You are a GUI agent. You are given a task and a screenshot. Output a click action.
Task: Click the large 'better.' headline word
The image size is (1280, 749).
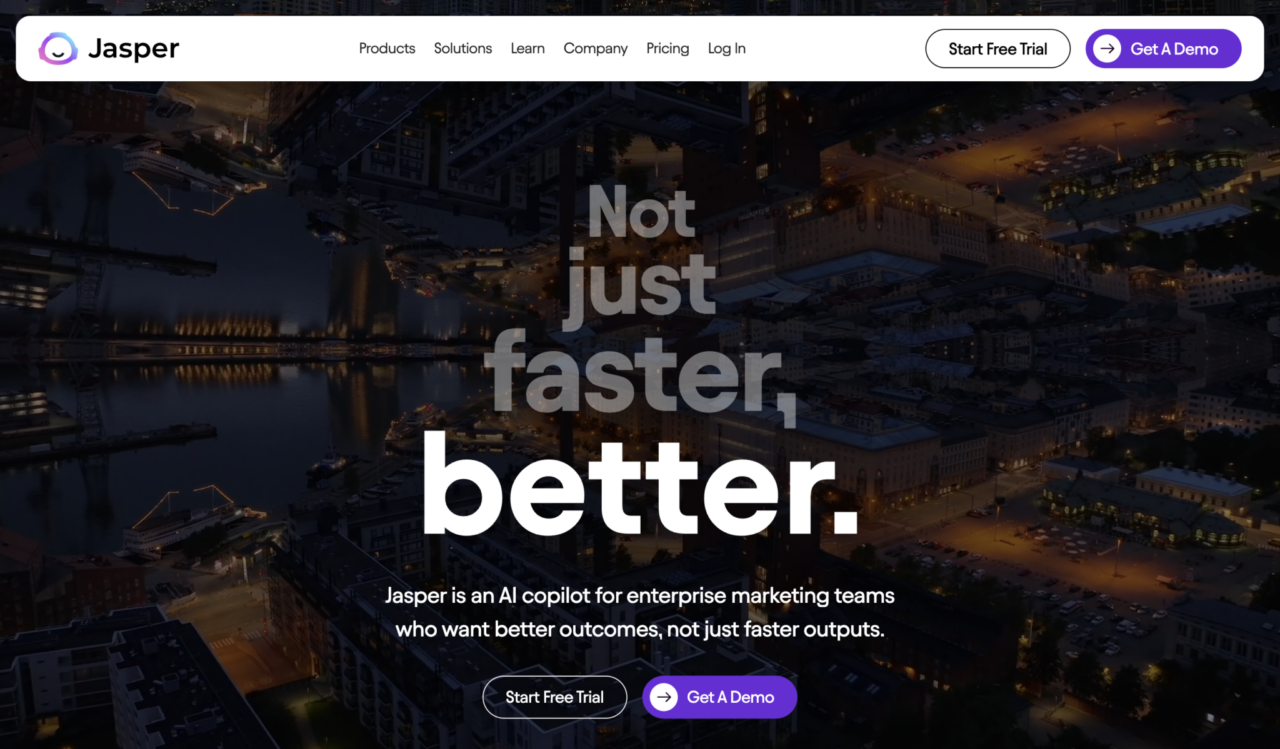tap(640, 484)
